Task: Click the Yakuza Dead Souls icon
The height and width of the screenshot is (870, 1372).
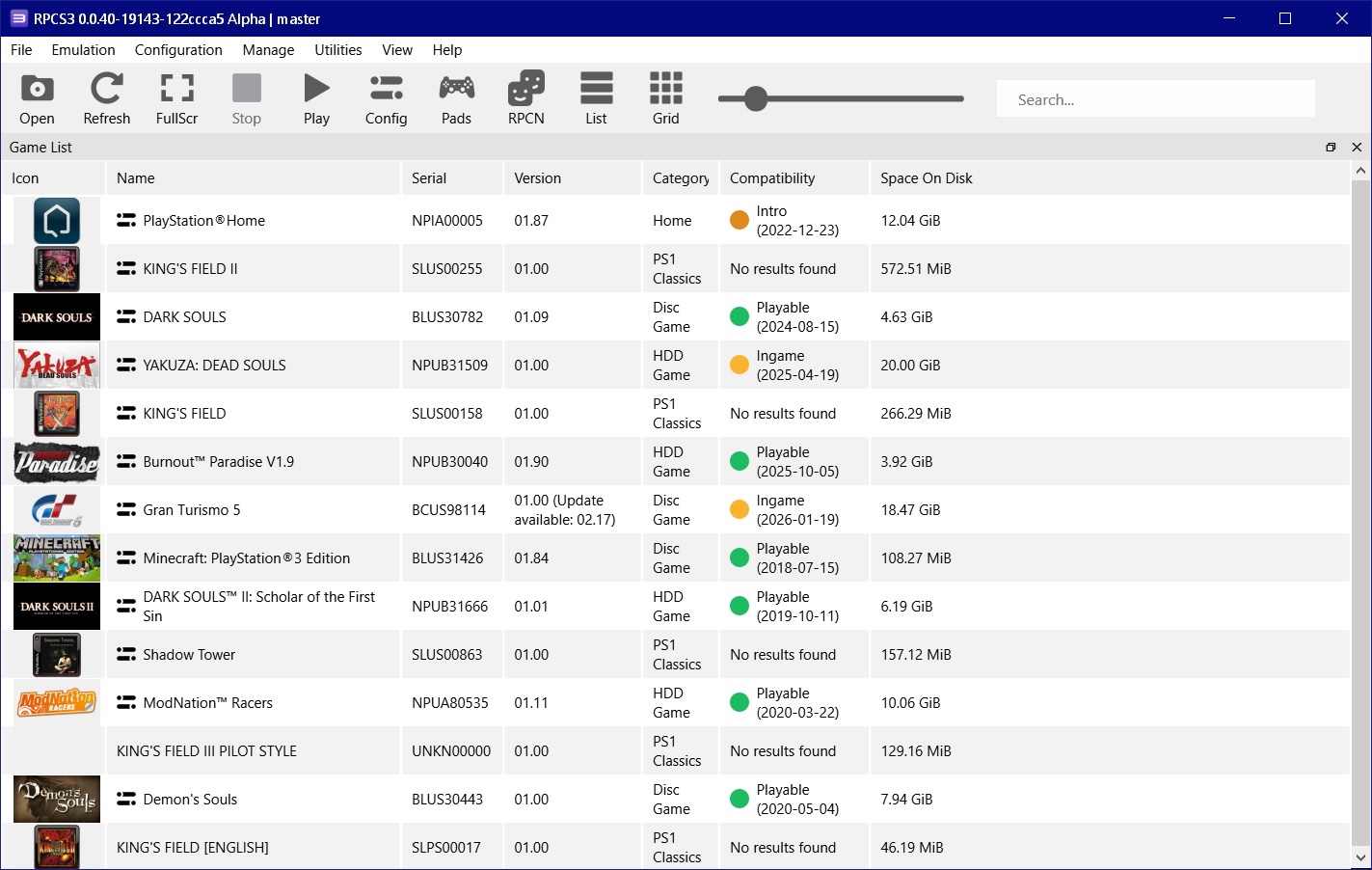Action: [x=57, y=366]
